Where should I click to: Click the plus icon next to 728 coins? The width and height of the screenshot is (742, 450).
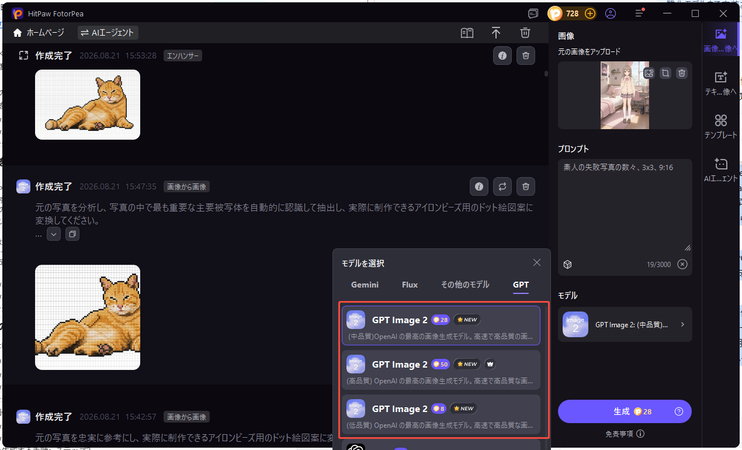click(590, 14)
